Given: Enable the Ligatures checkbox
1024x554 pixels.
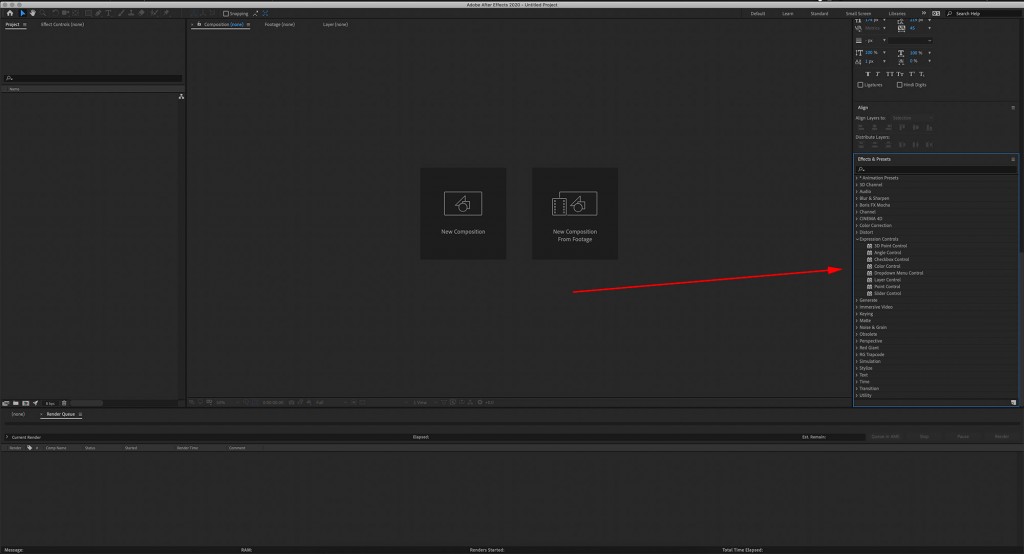Looking at the screenshot, I should (x=860, y=85).
